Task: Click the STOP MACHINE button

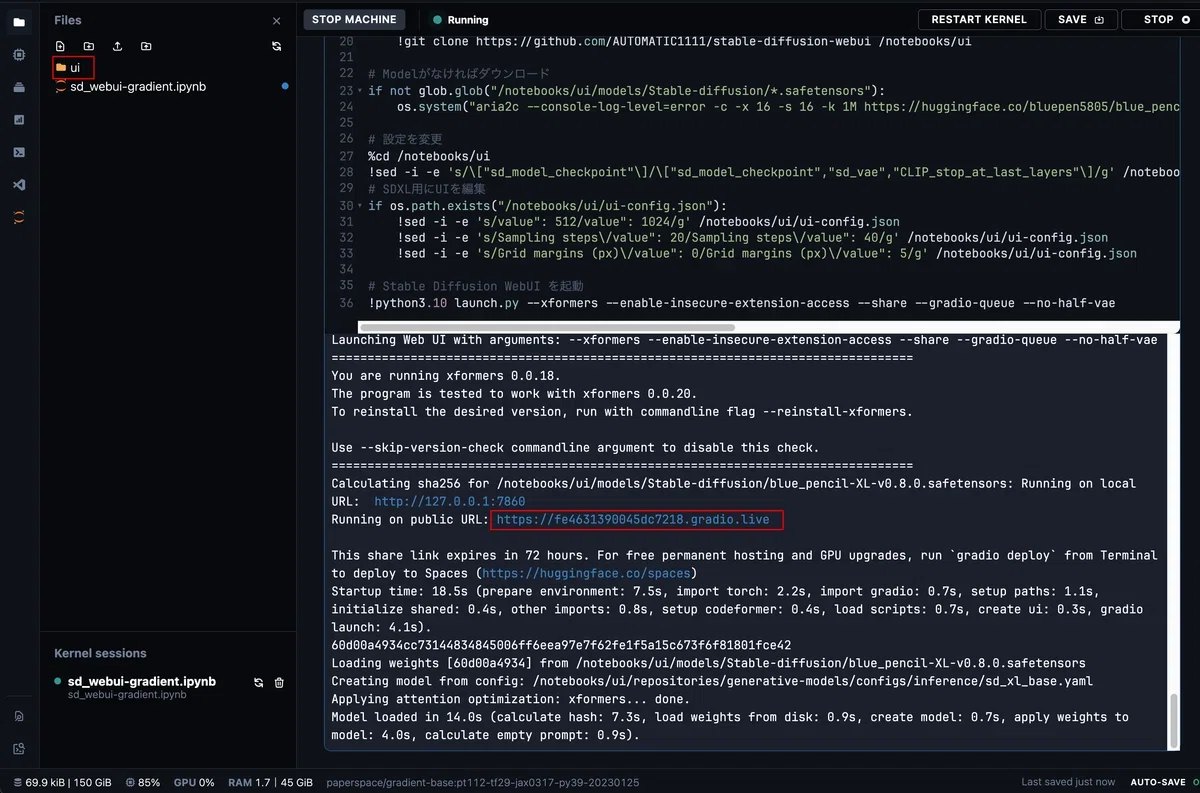Action: point(354,19)
